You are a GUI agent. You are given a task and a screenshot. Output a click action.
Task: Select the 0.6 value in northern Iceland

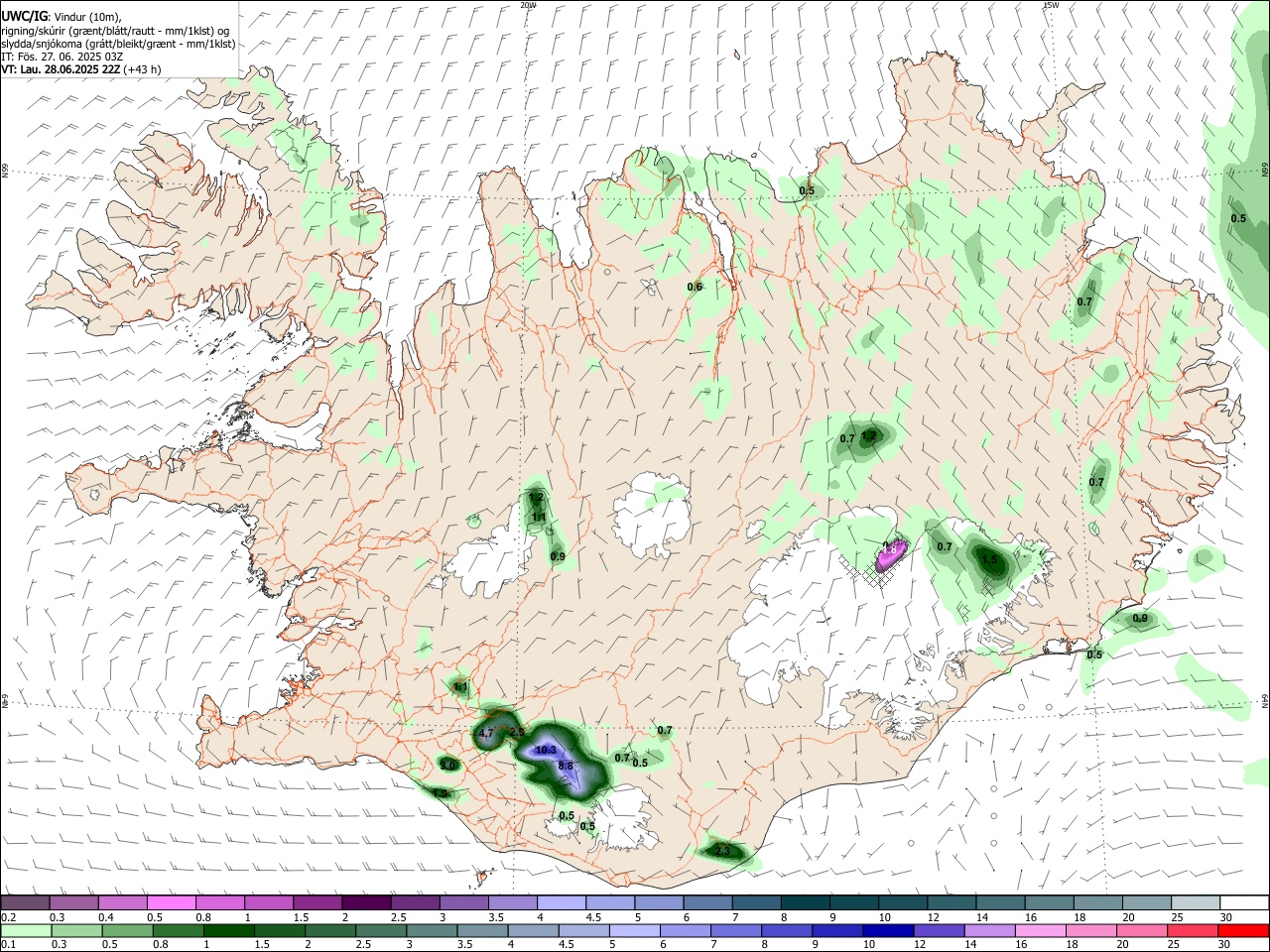(x=695, y=288)
